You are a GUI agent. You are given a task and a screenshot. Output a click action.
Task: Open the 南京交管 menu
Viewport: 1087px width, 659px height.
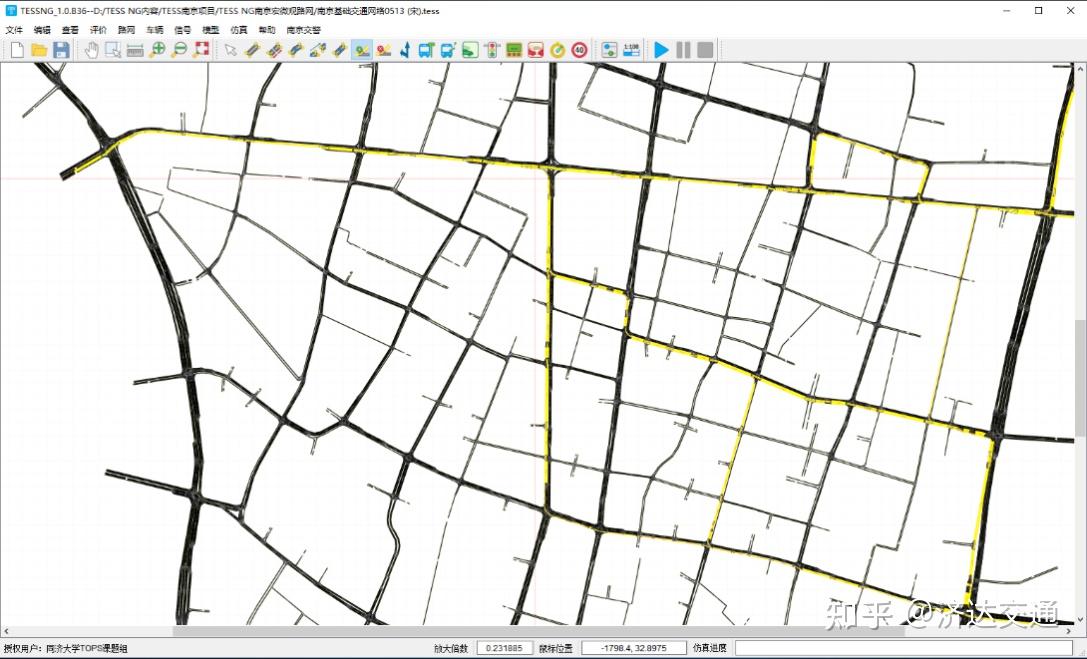pos(304,30)
